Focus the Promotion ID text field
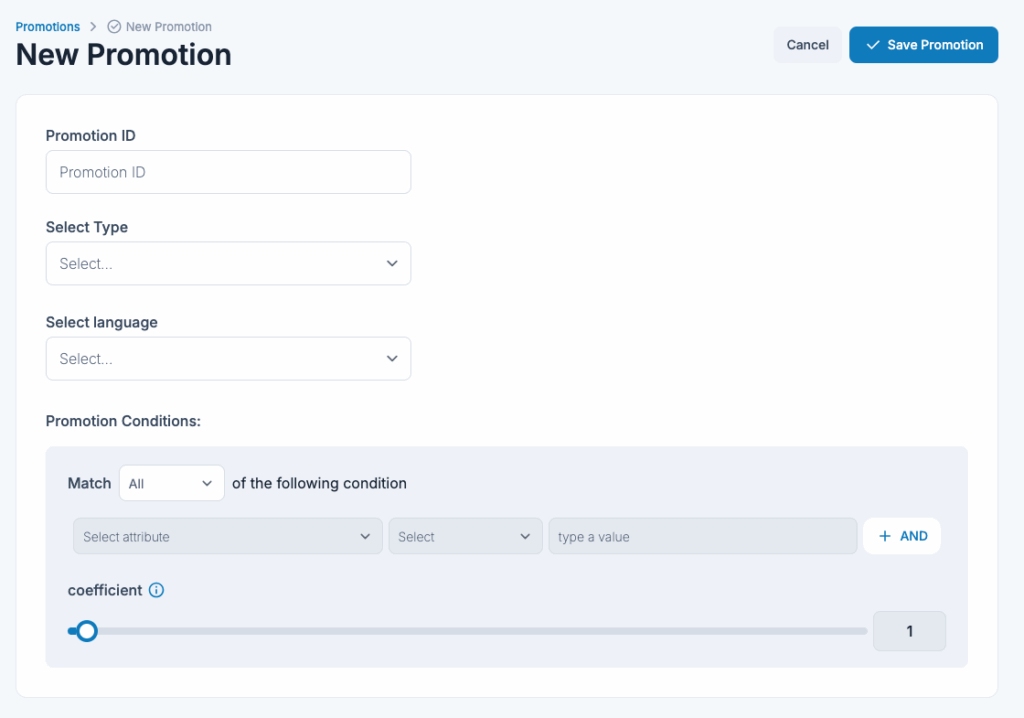Viewport: 1024px width, 718px height. (228, 172)
